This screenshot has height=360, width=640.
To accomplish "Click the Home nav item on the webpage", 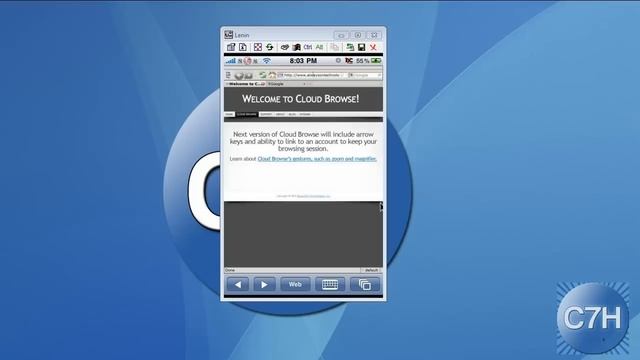I will click(229, 114).
